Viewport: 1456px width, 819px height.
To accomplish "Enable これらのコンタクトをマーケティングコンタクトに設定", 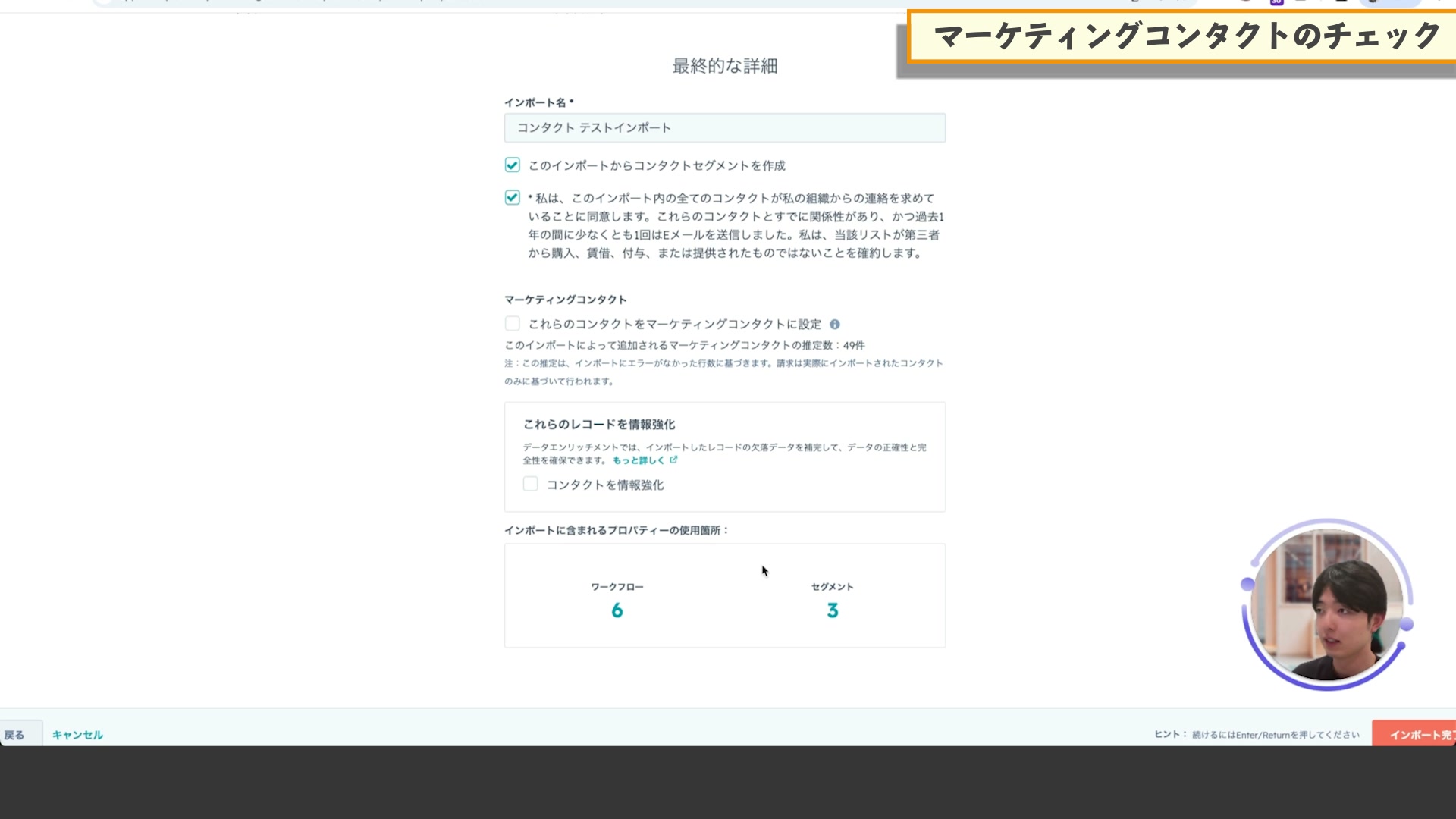I will (512, 323).
